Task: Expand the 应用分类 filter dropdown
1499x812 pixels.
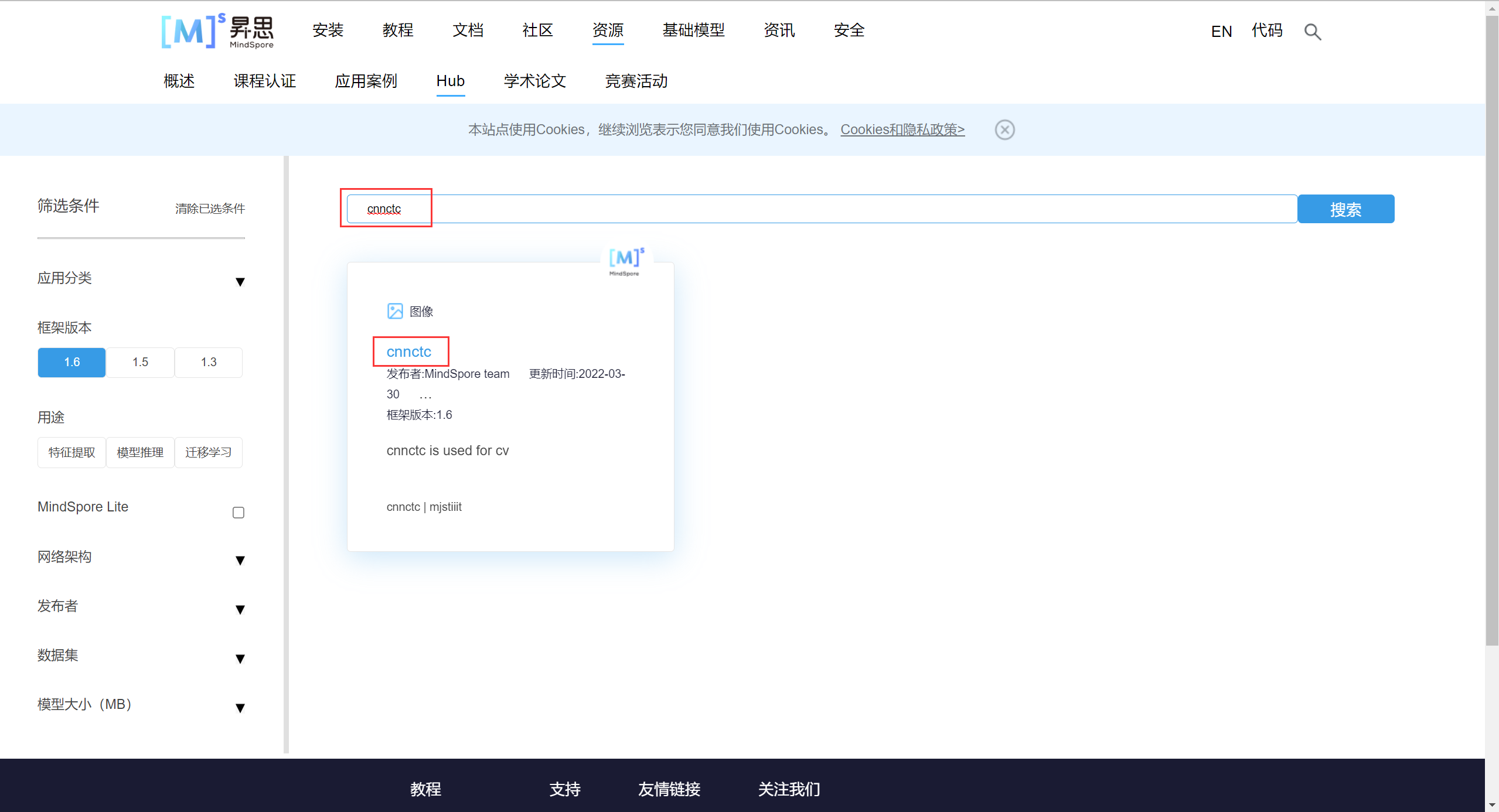Action: pyautogui.click(x=240, y=282)
